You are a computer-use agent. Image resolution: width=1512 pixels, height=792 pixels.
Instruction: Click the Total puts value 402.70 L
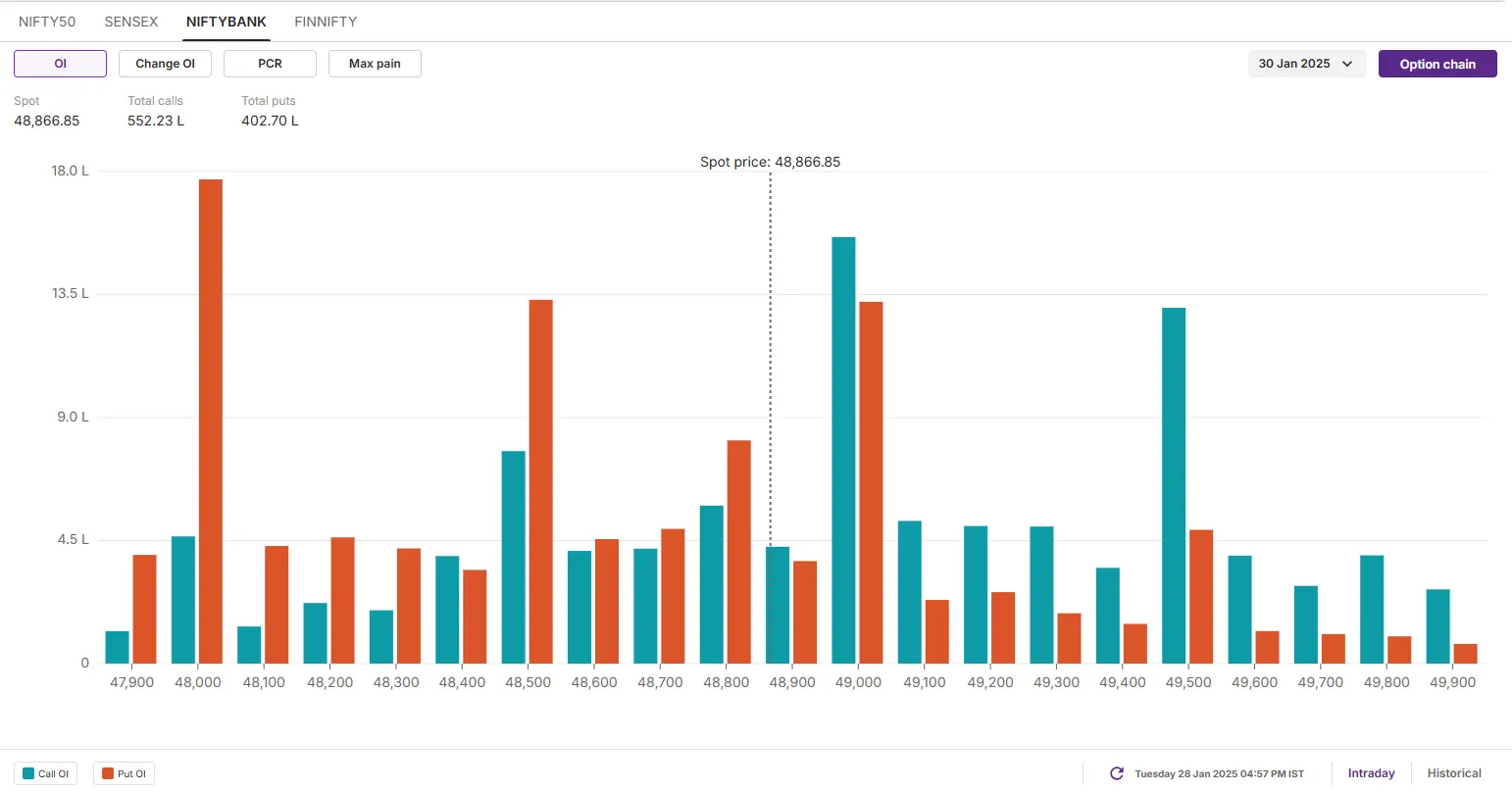(270, 121)
